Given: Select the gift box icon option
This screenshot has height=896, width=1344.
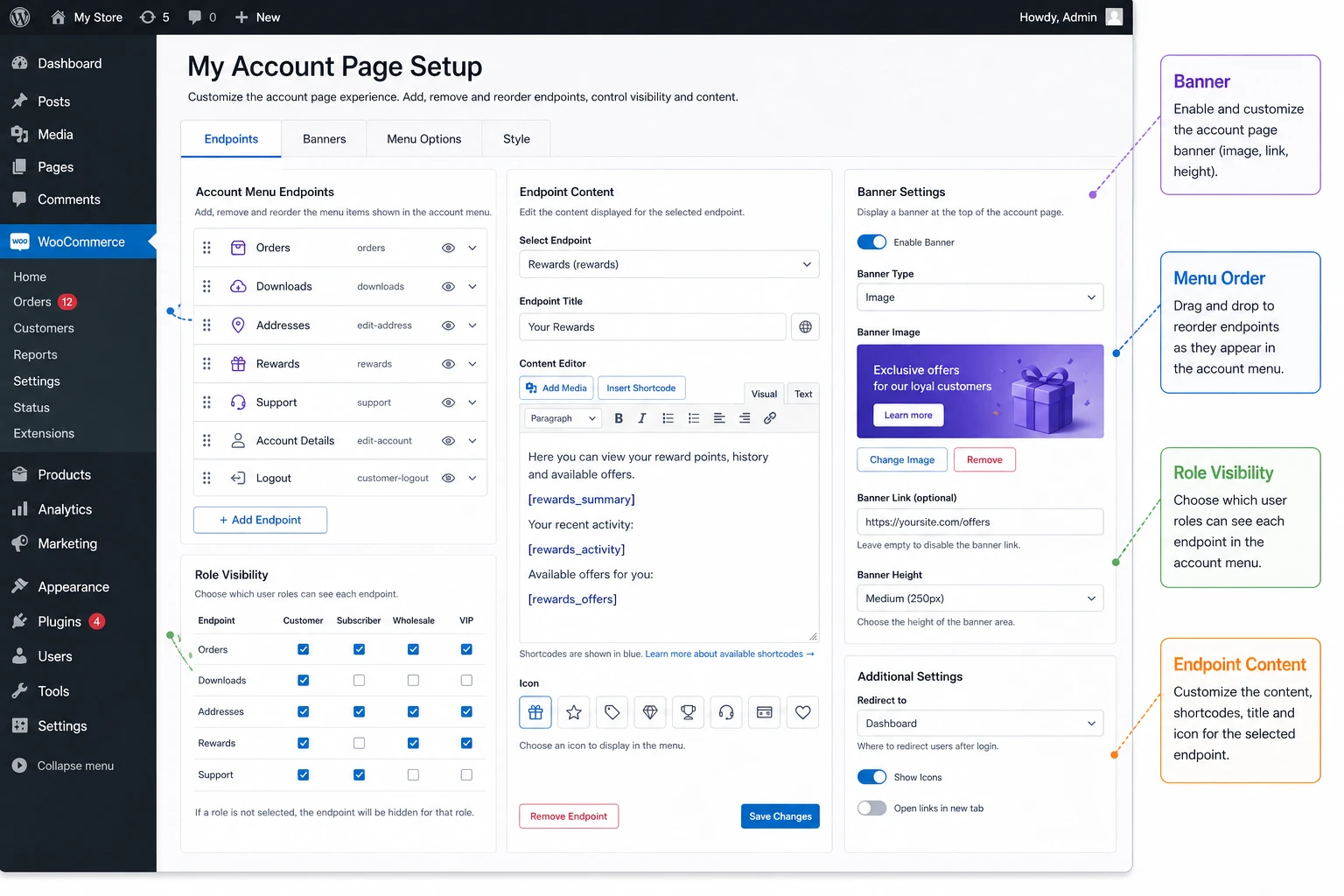Looking at the screenshot, I should [x=535, y=712].
